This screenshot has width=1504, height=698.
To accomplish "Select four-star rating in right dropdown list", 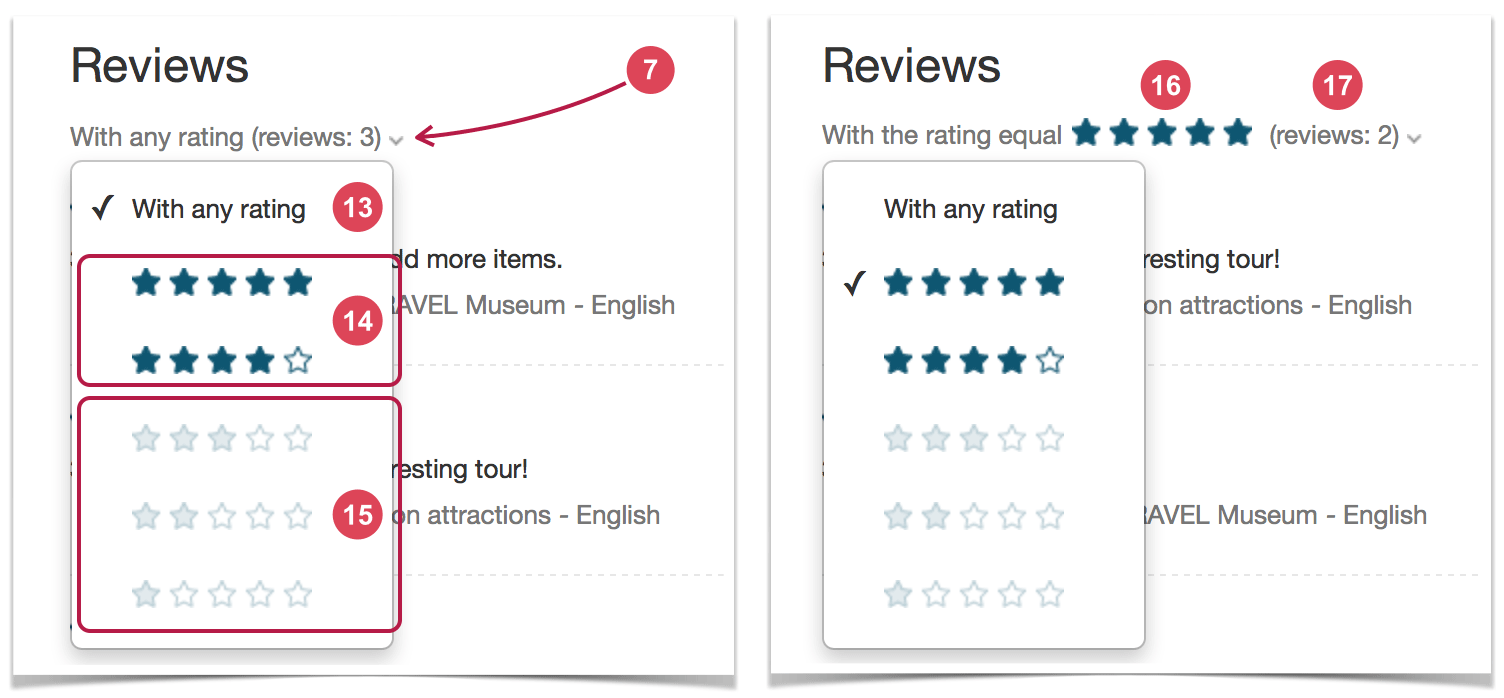I will tap(974, 361).
